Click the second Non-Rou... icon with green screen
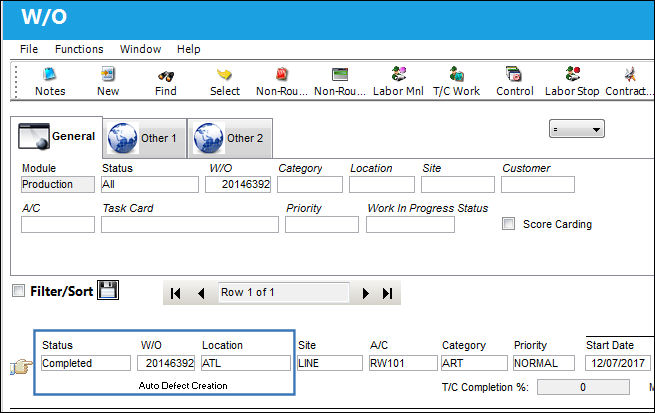The image size is (655, 413). (x=340, y=74)
